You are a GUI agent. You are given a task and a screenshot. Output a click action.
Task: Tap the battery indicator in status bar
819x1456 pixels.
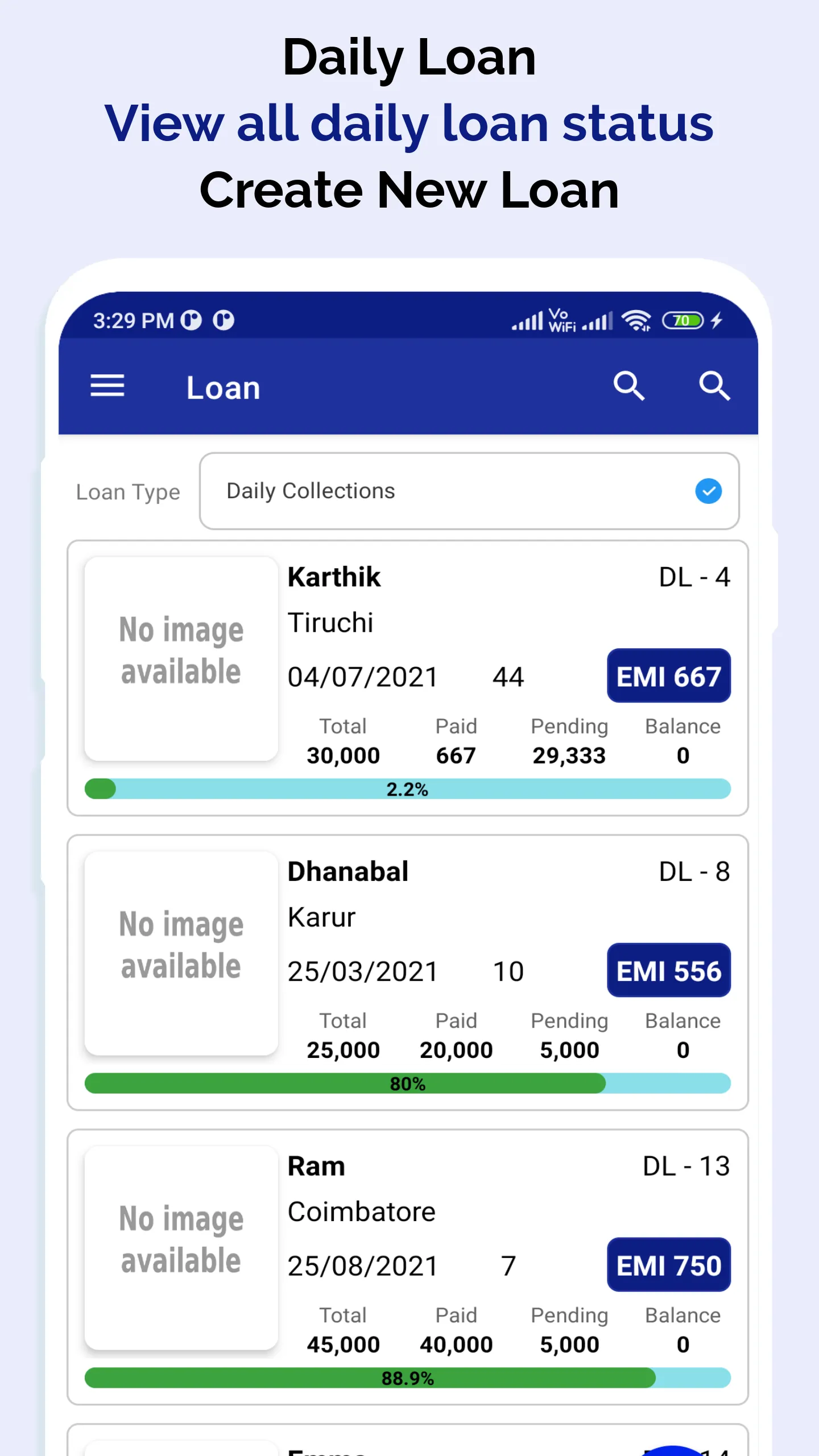[x=682, y=321]
